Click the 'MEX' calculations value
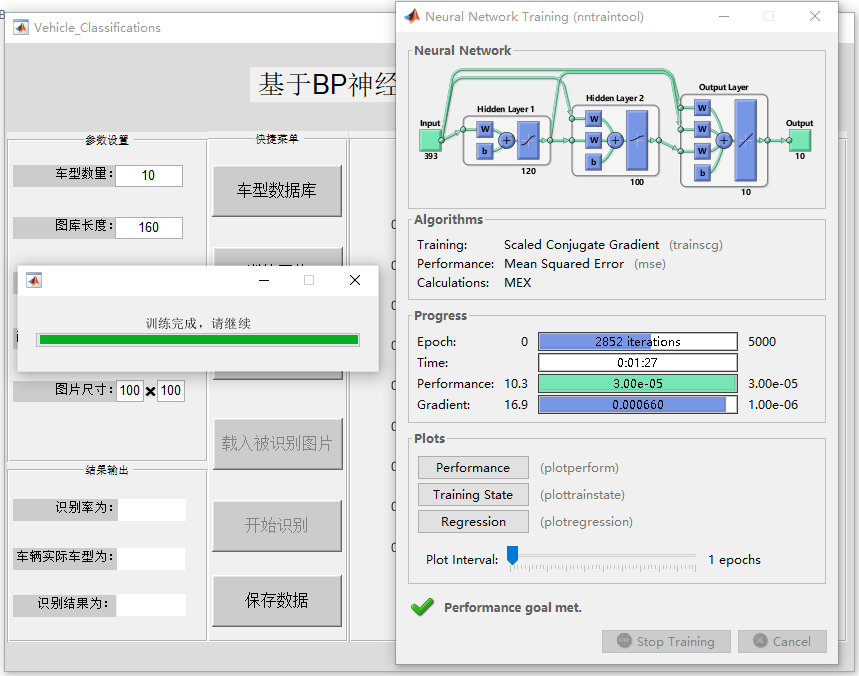The height and width of the screenshot is (676, 859). point(518,283)
